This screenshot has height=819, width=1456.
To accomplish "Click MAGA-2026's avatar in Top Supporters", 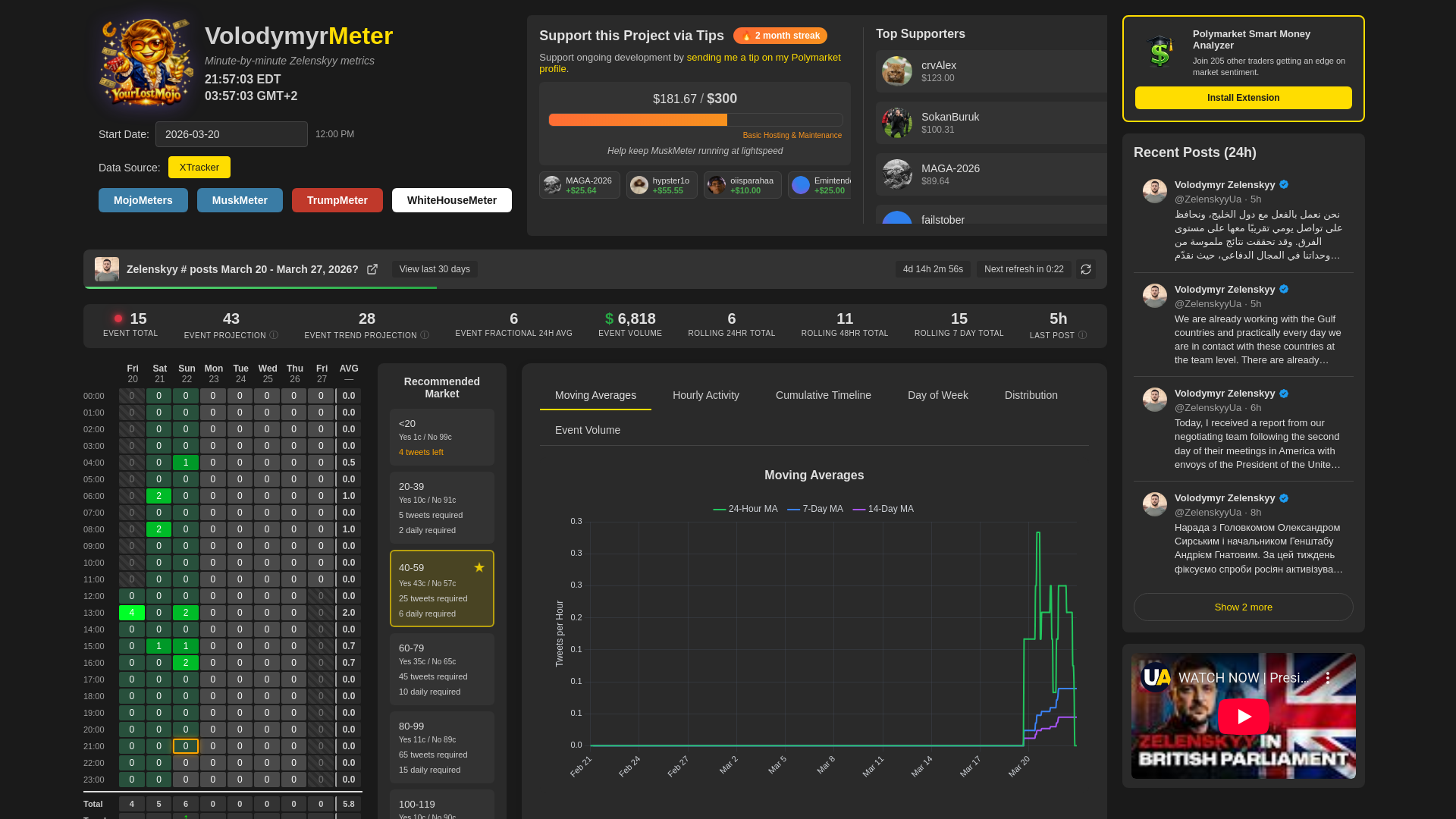I will (897, 174).
